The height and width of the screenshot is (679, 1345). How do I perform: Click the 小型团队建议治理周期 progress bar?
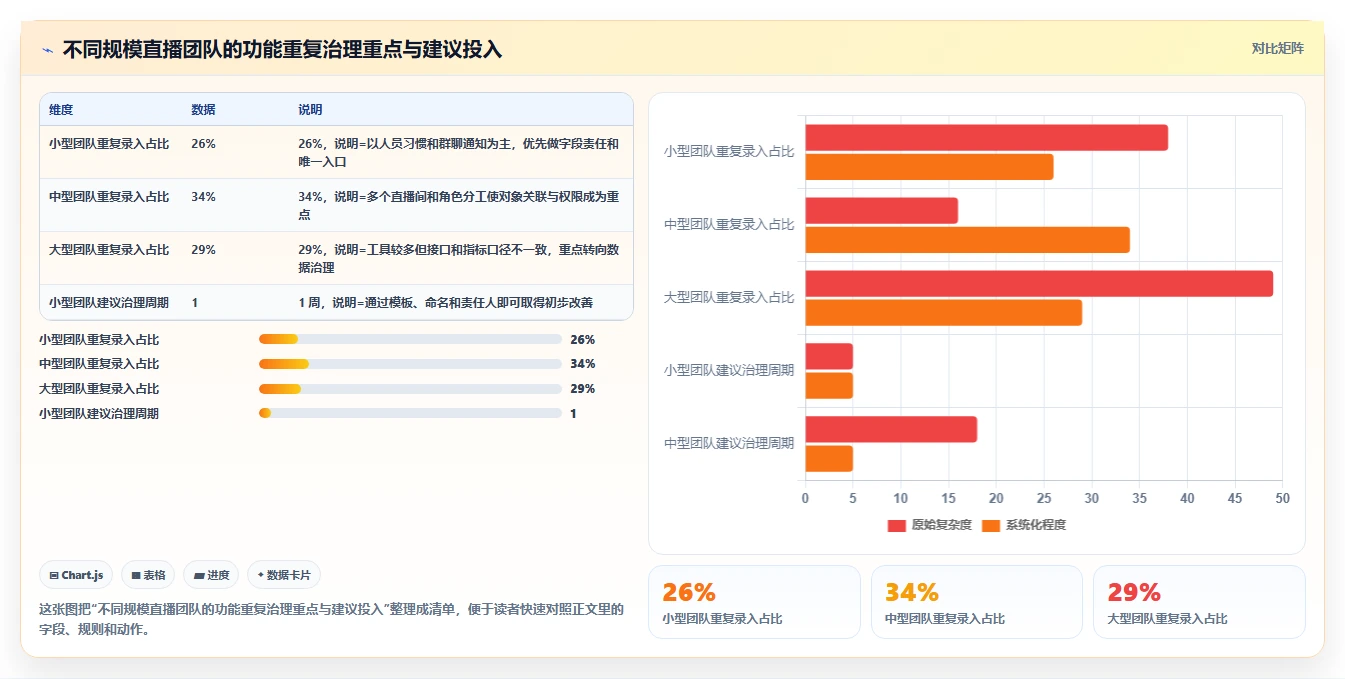(410, 413)
